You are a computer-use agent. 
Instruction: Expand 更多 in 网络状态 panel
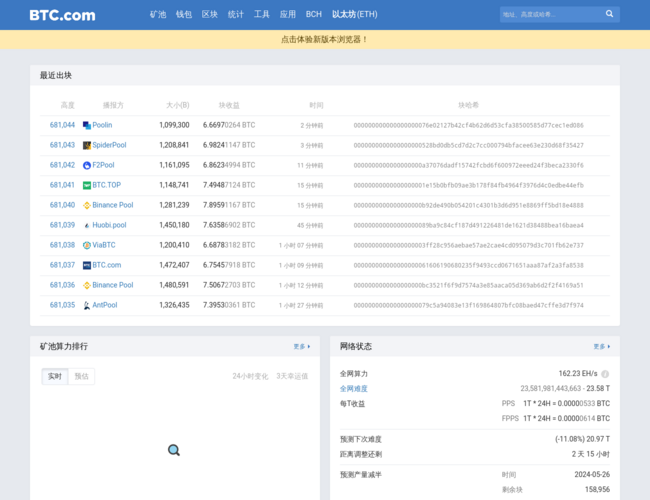pyautogui.click(x=601, y=347)
